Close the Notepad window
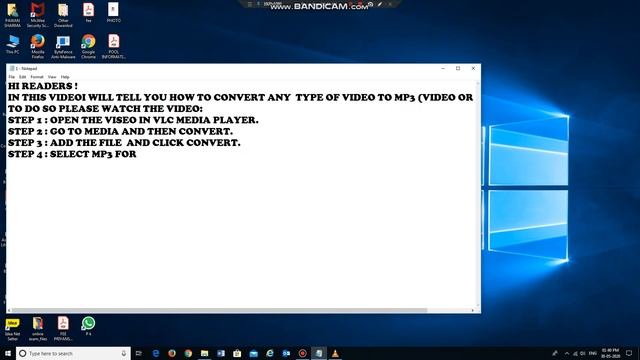Screen dimensions: 640x360 click(x=473, y=69)
